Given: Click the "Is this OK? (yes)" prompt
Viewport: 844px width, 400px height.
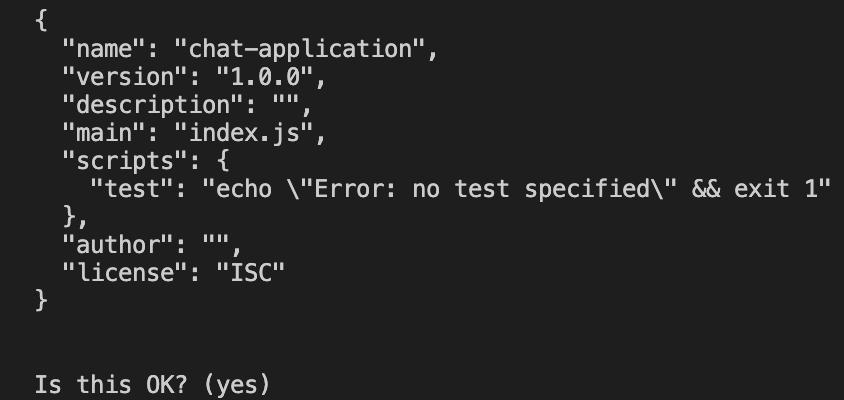Looking at the screenshot, I should click(x=152, y=385).
